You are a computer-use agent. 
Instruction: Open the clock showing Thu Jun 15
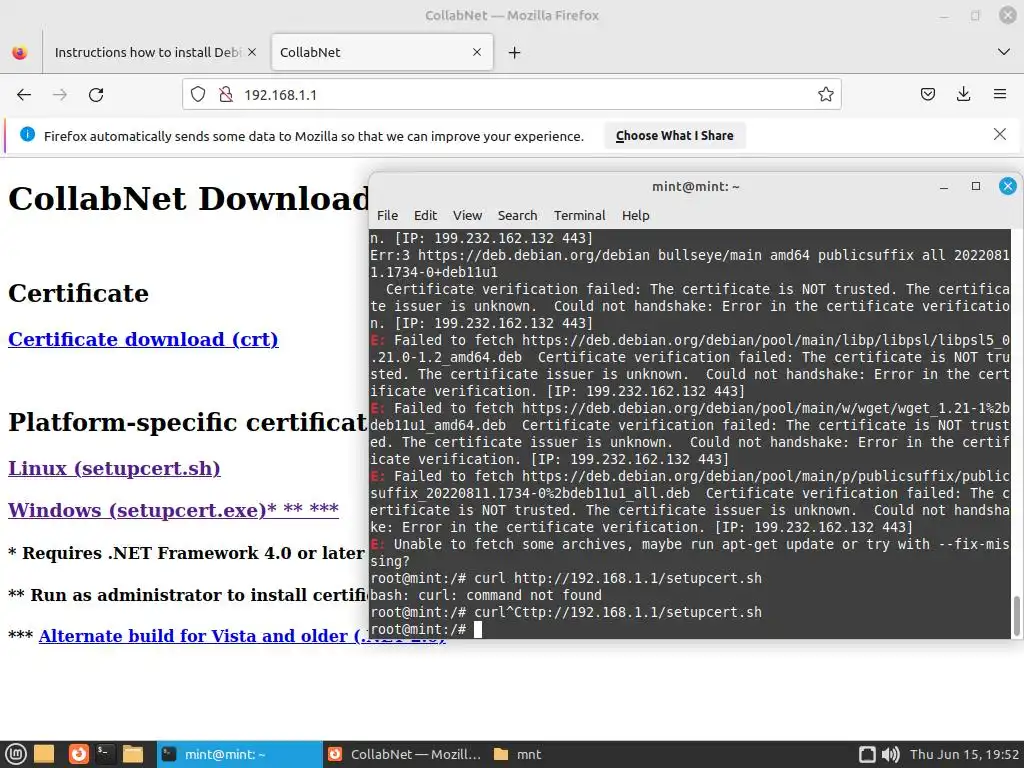pos(965,754)
